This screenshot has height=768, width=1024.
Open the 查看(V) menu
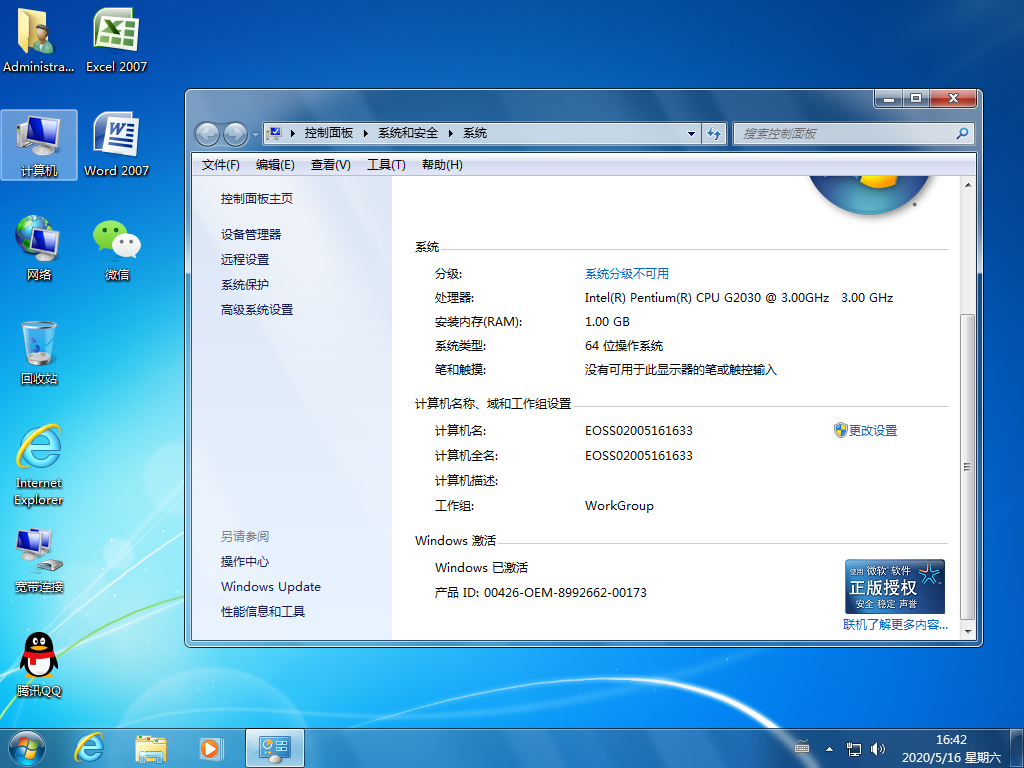point(330,165)
